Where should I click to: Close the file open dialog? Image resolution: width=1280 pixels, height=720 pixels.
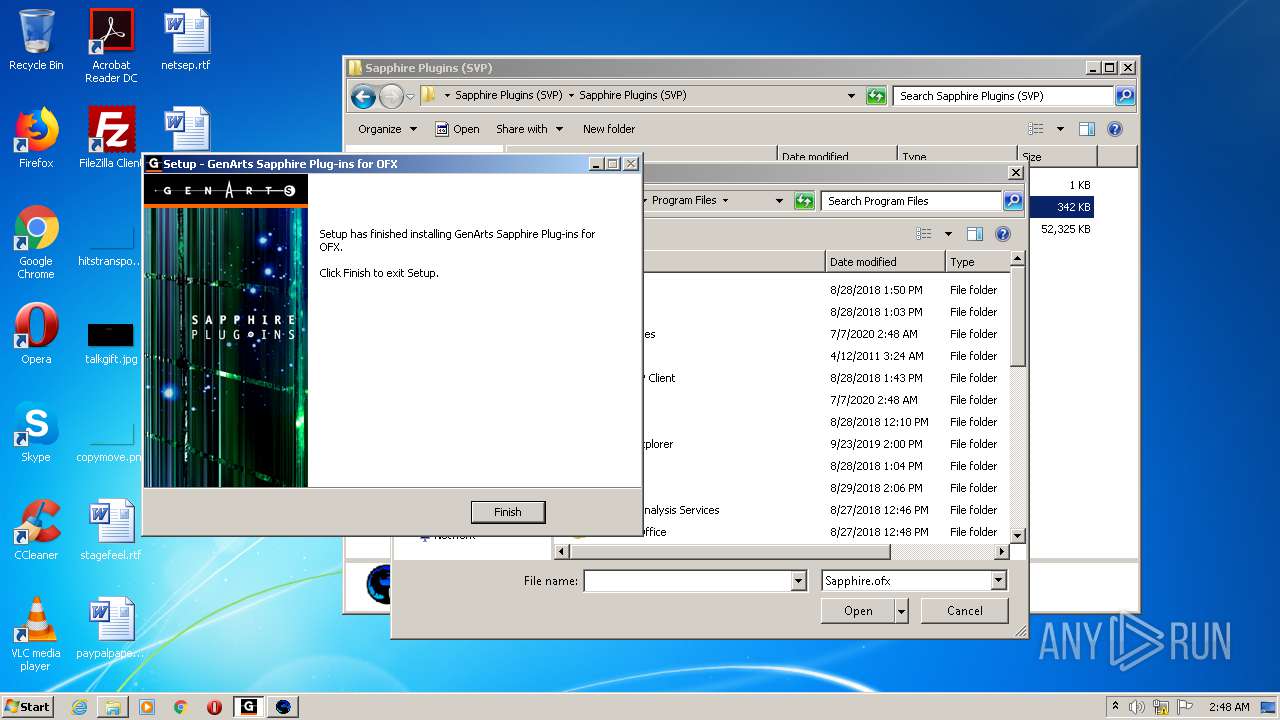click(x=1015, y=173)
